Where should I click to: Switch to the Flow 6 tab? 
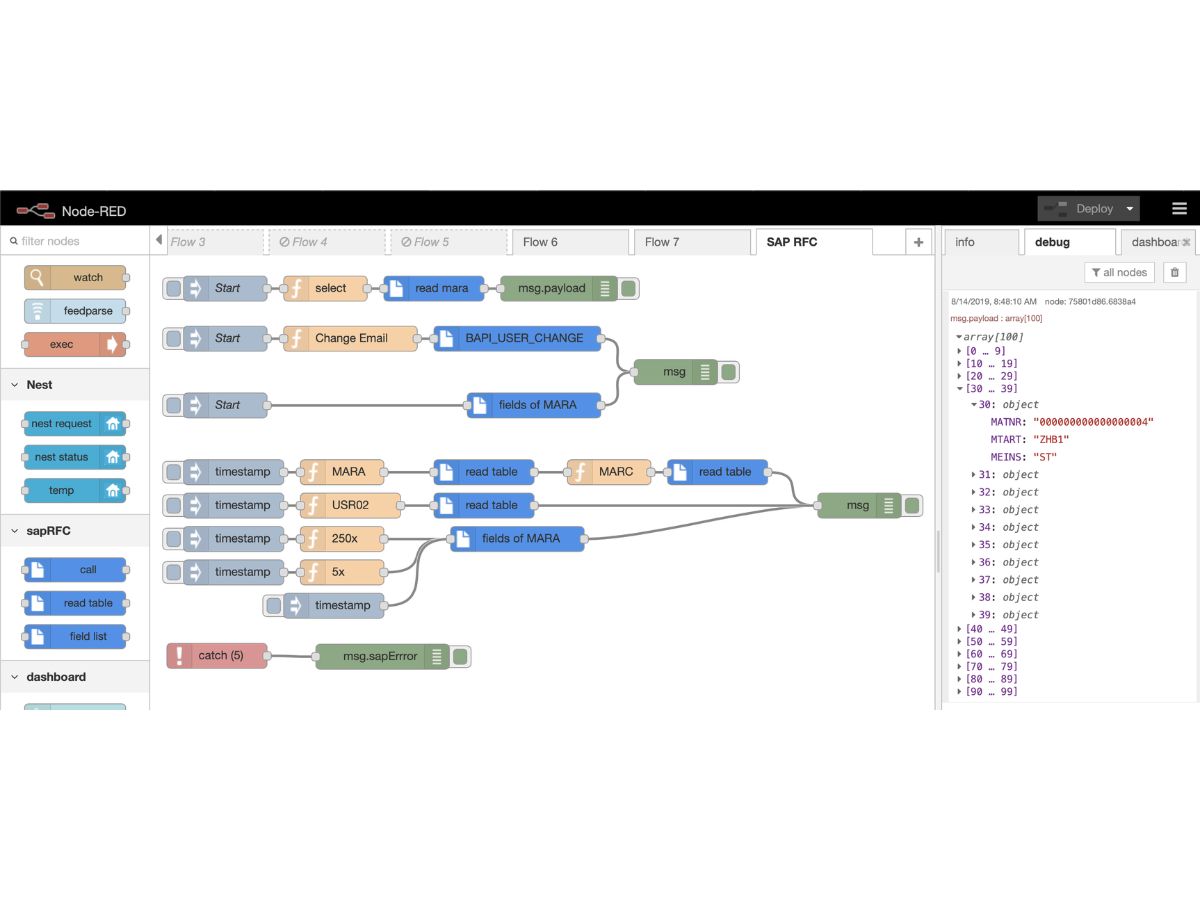point(570,242)
